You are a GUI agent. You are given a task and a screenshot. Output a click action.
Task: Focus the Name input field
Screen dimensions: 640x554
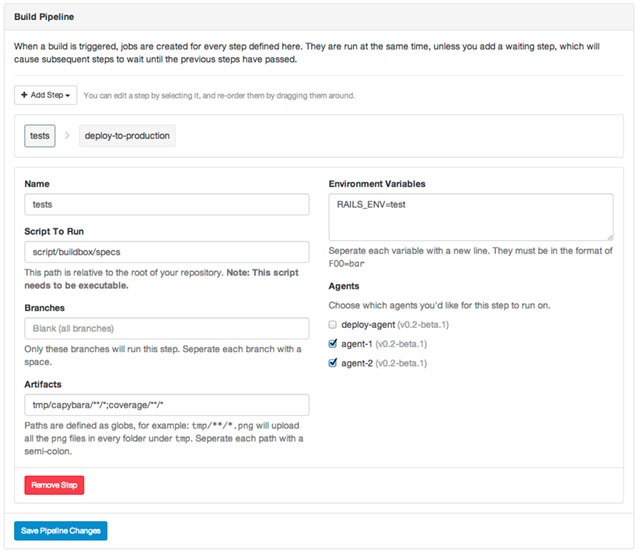167,205
